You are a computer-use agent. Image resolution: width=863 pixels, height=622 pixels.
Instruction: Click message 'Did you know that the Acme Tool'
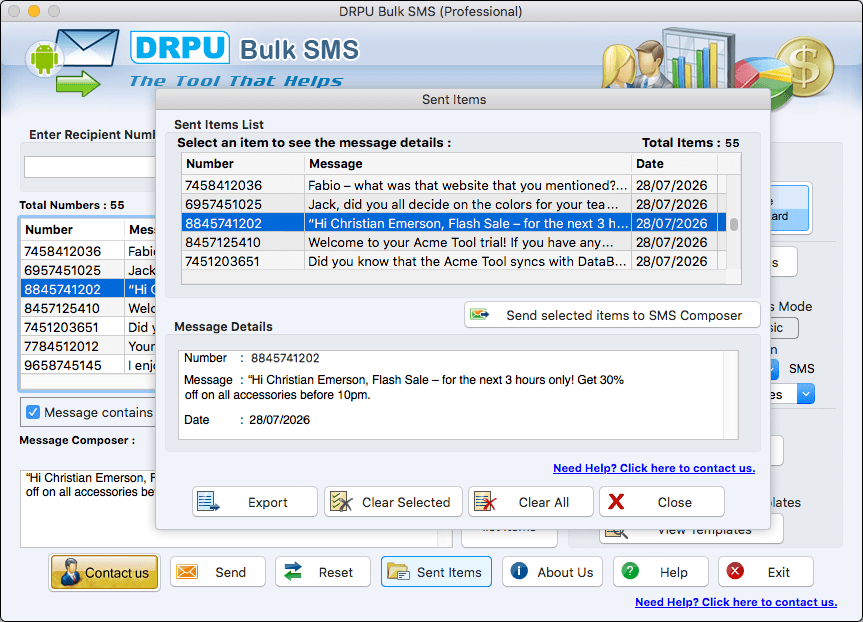point(467,261)
